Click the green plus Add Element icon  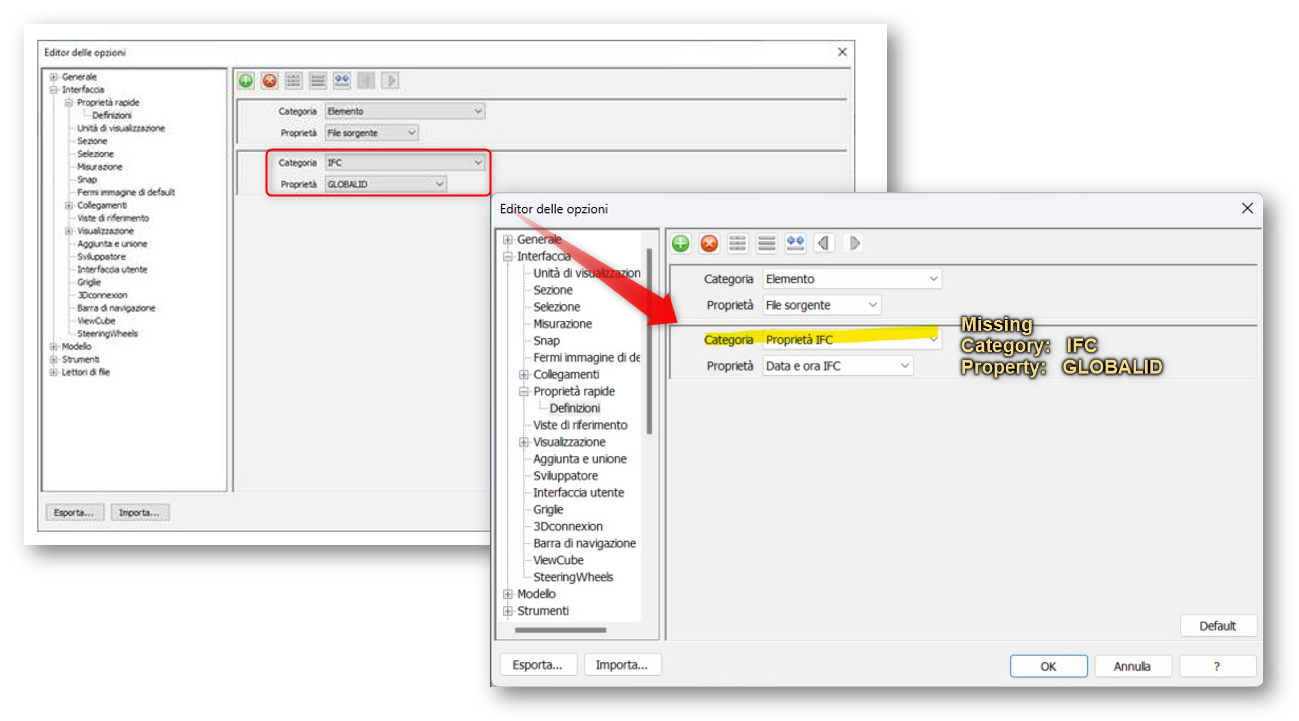[679, 242]
